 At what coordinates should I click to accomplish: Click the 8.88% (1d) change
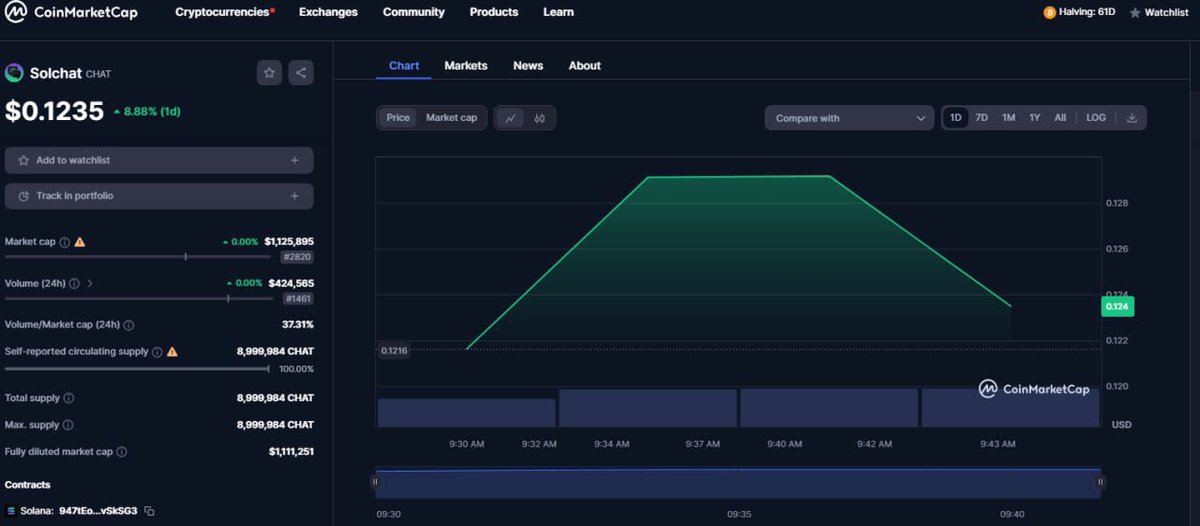tap(147, 111)
